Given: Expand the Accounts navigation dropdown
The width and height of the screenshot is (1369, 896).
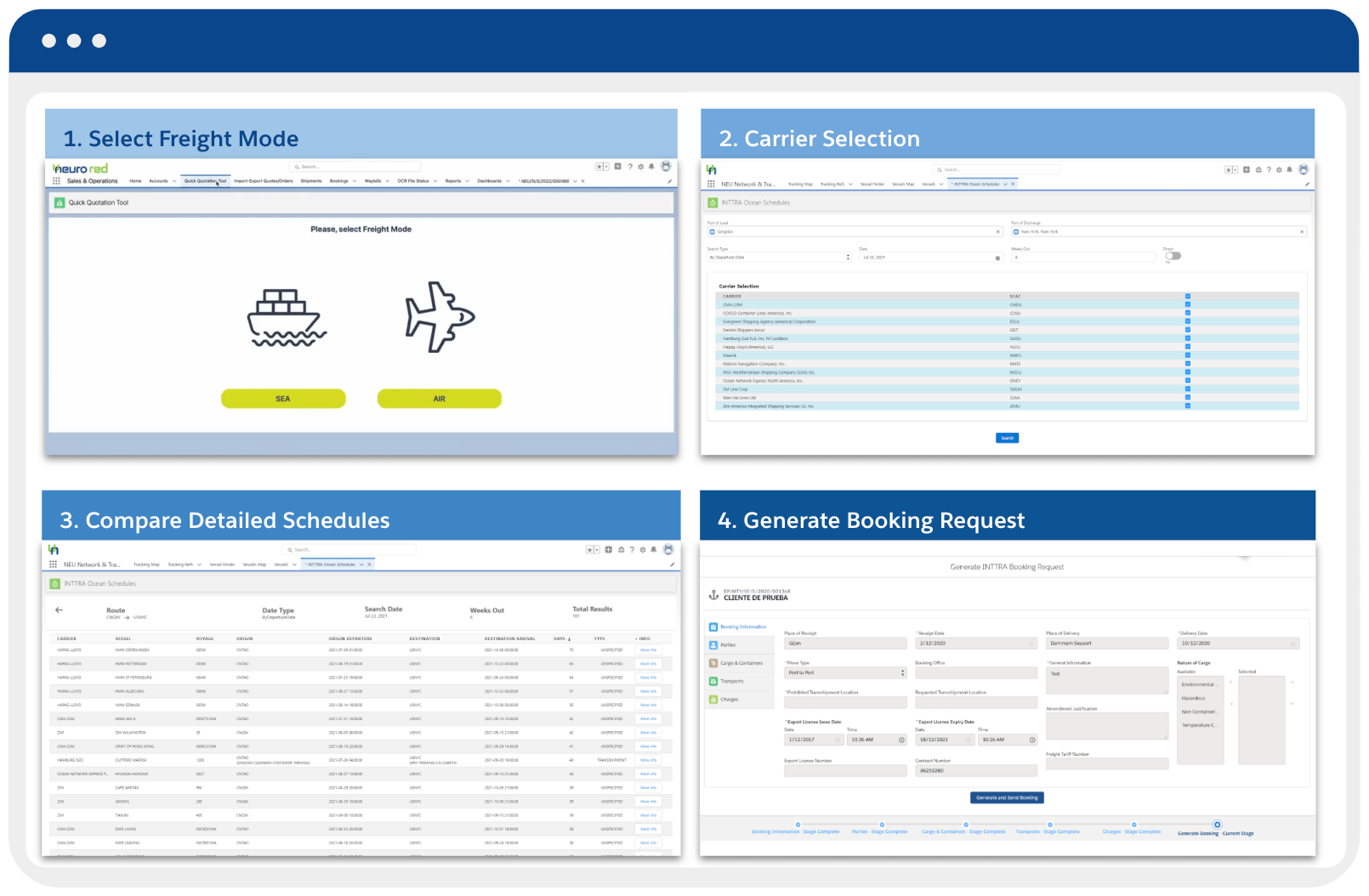Looking at the screenshot, I should click(x=173, y=180).
